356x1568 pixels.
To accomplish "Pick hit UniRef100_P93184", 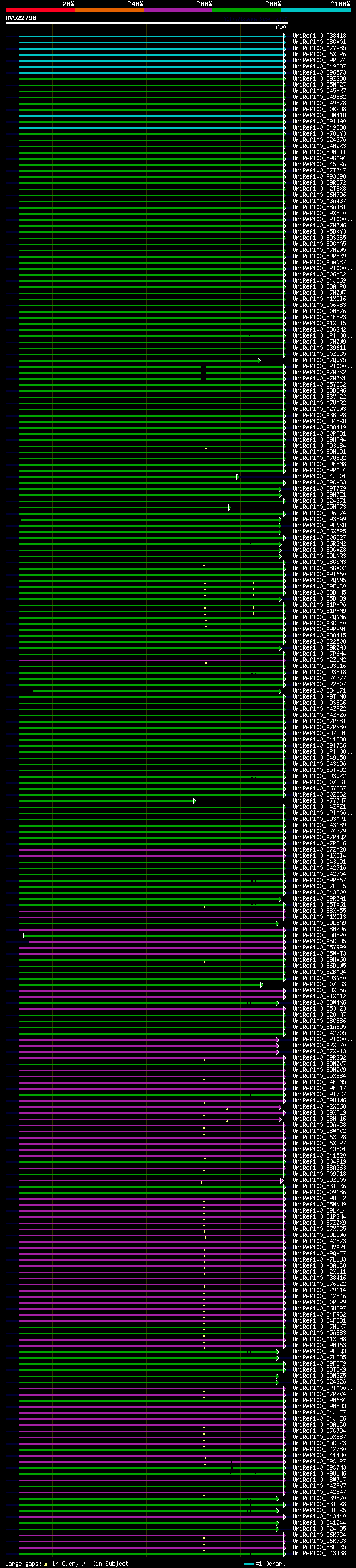I will tap(319, 446).
